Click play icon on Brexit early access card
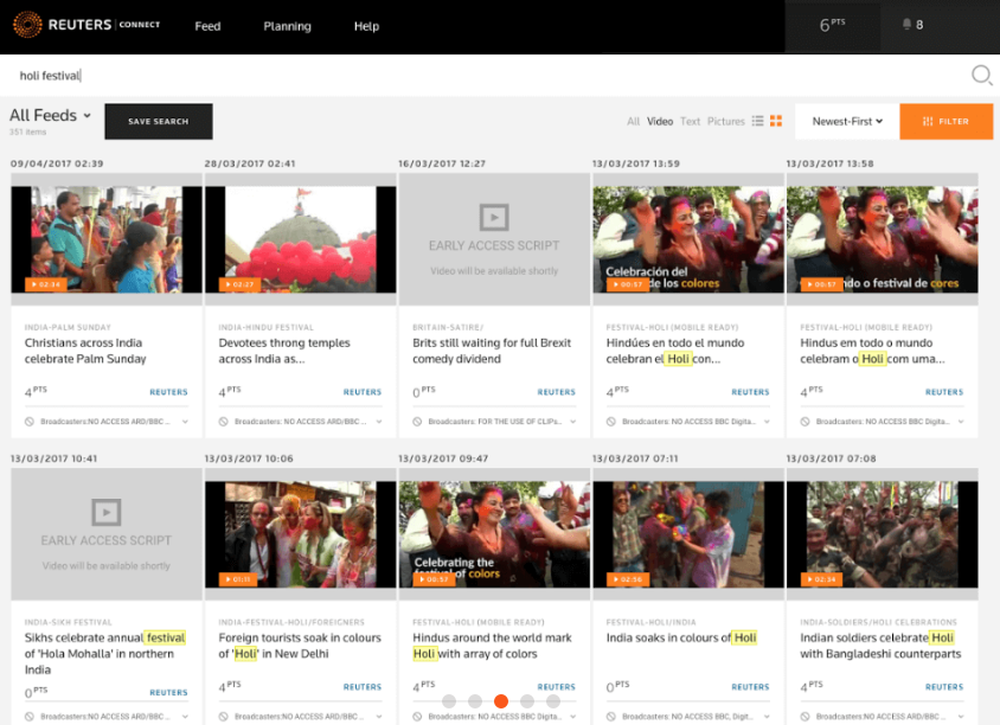The image size is (1000, 725). coord(494,217)
